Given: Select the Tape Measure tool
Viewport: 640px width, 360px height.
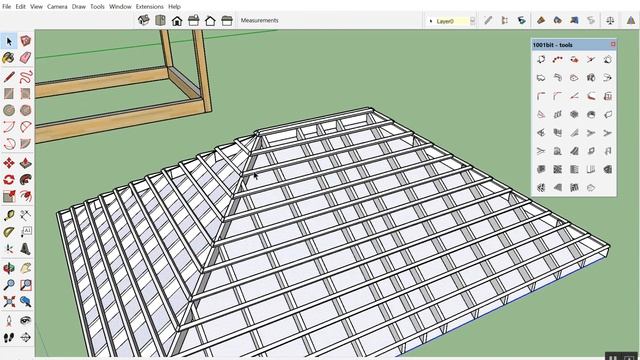Looking at the screenshot, I should coord(9,215).
